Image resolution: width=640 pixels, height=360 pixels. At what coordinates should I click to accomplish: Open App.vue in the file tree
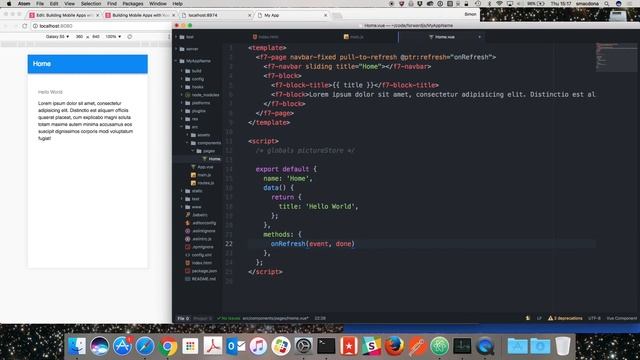(202, 167)
